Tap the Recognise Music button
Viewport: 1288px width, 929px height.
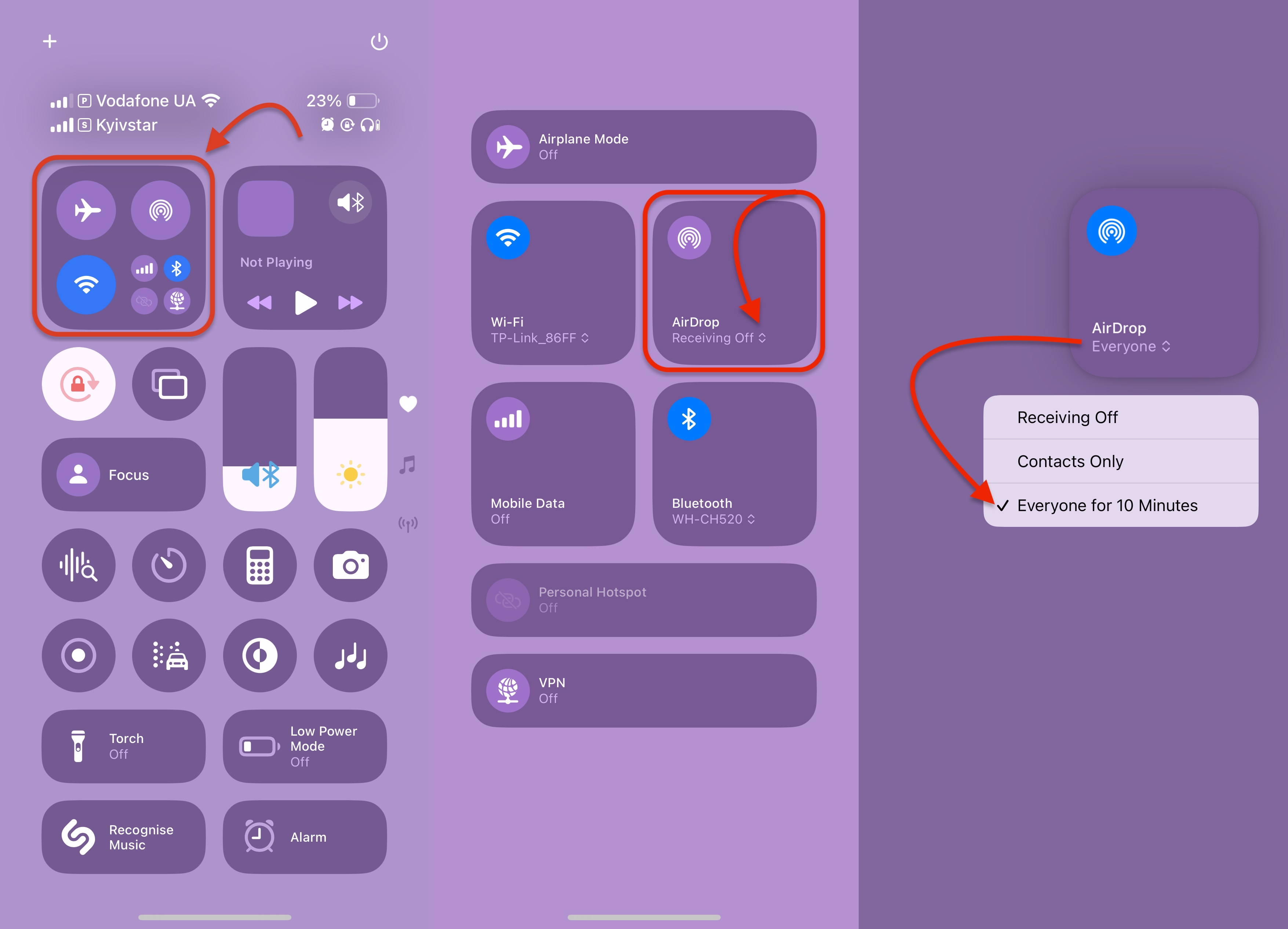pos(123,837)
